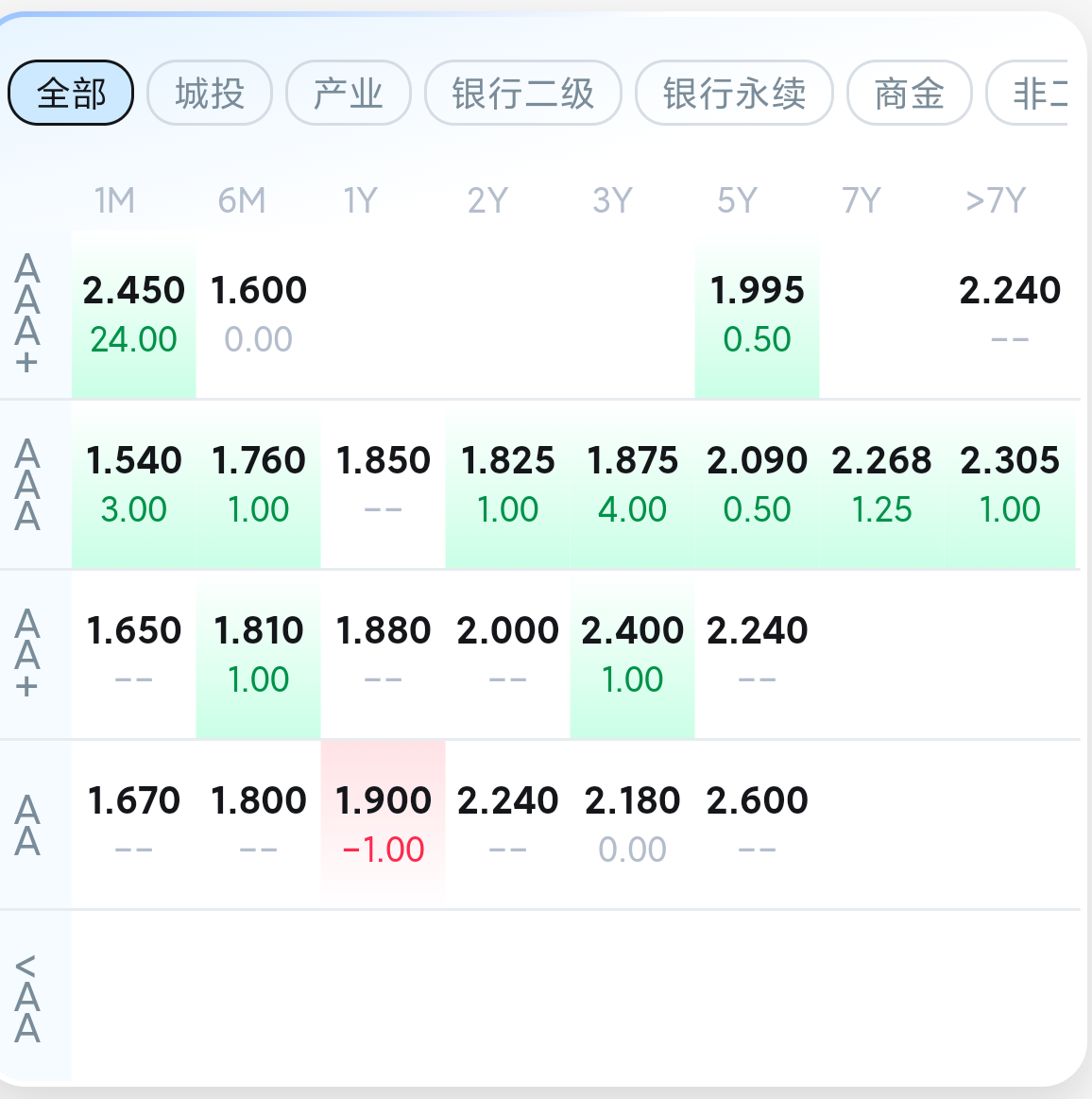
Task: Select the 银行二级 filter tab
Action: 522,94
